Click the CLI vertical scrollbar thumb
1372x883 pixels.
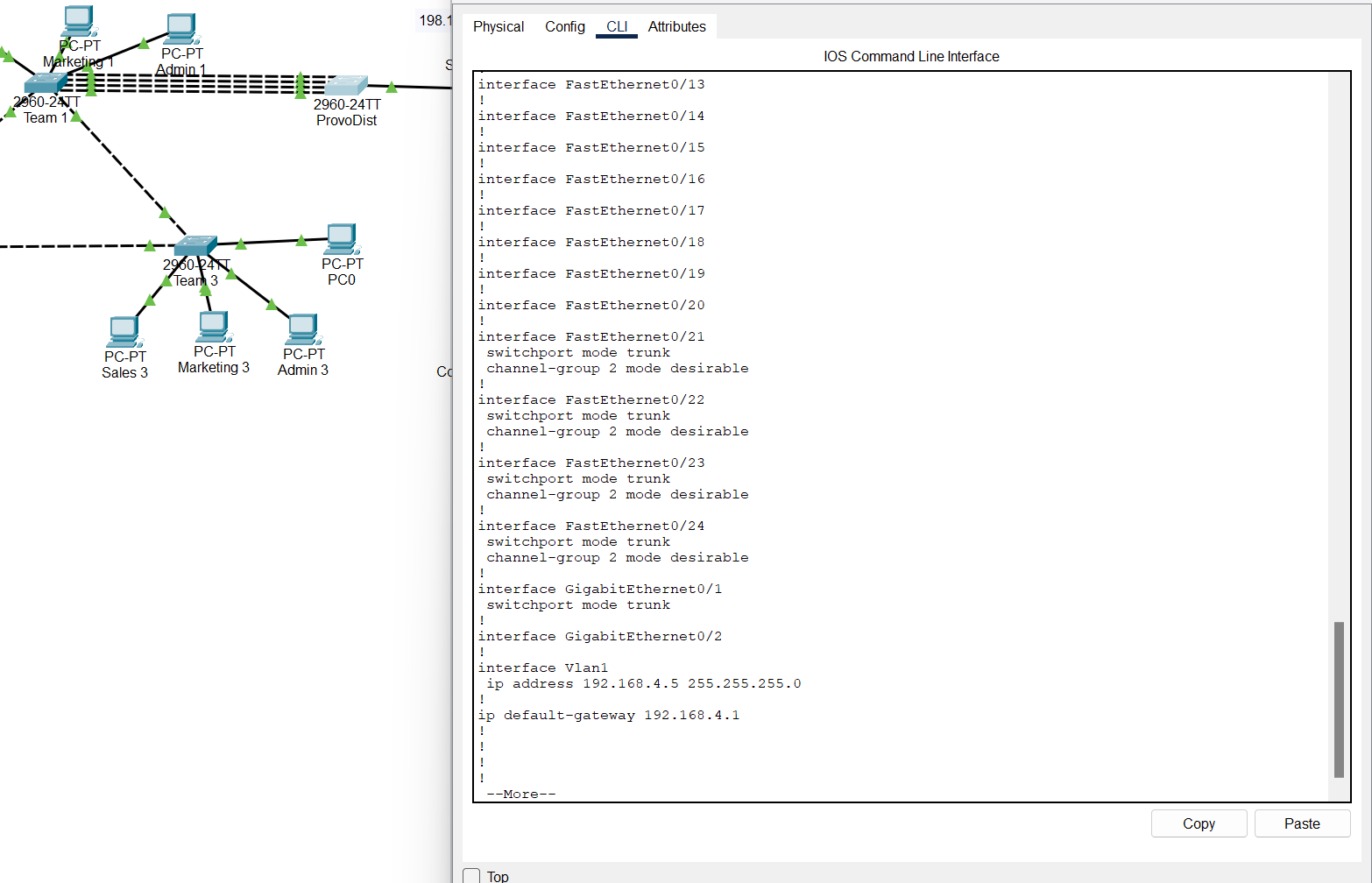coord(1339,700)
